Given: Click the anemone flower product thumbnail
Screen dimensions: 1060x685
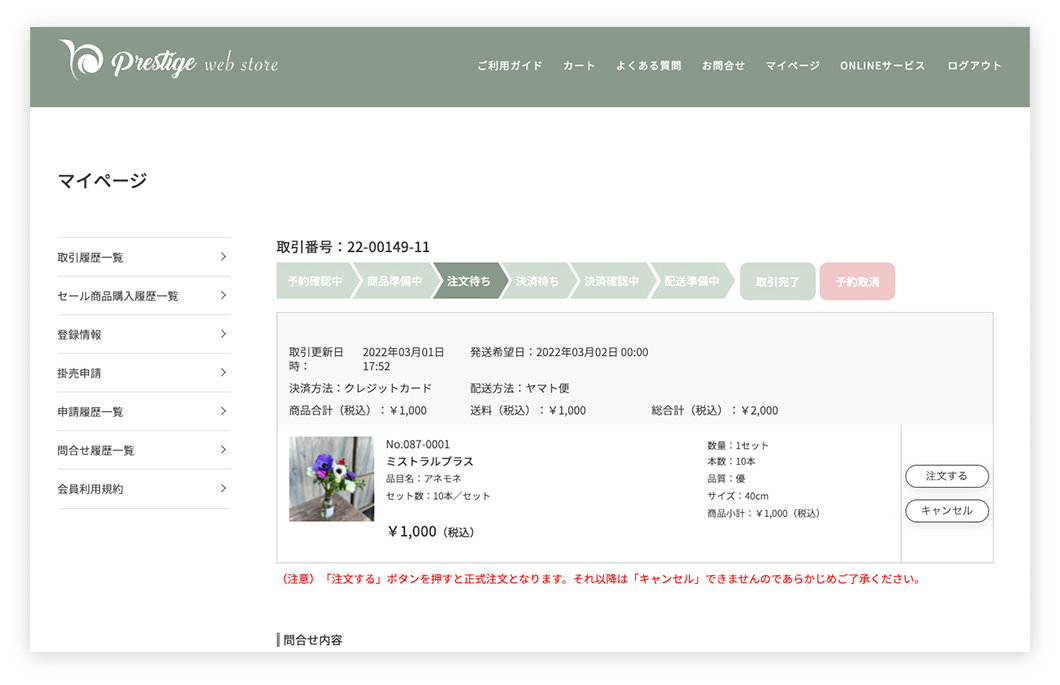Looking at the screenshot, I should (x=331, y=479).
